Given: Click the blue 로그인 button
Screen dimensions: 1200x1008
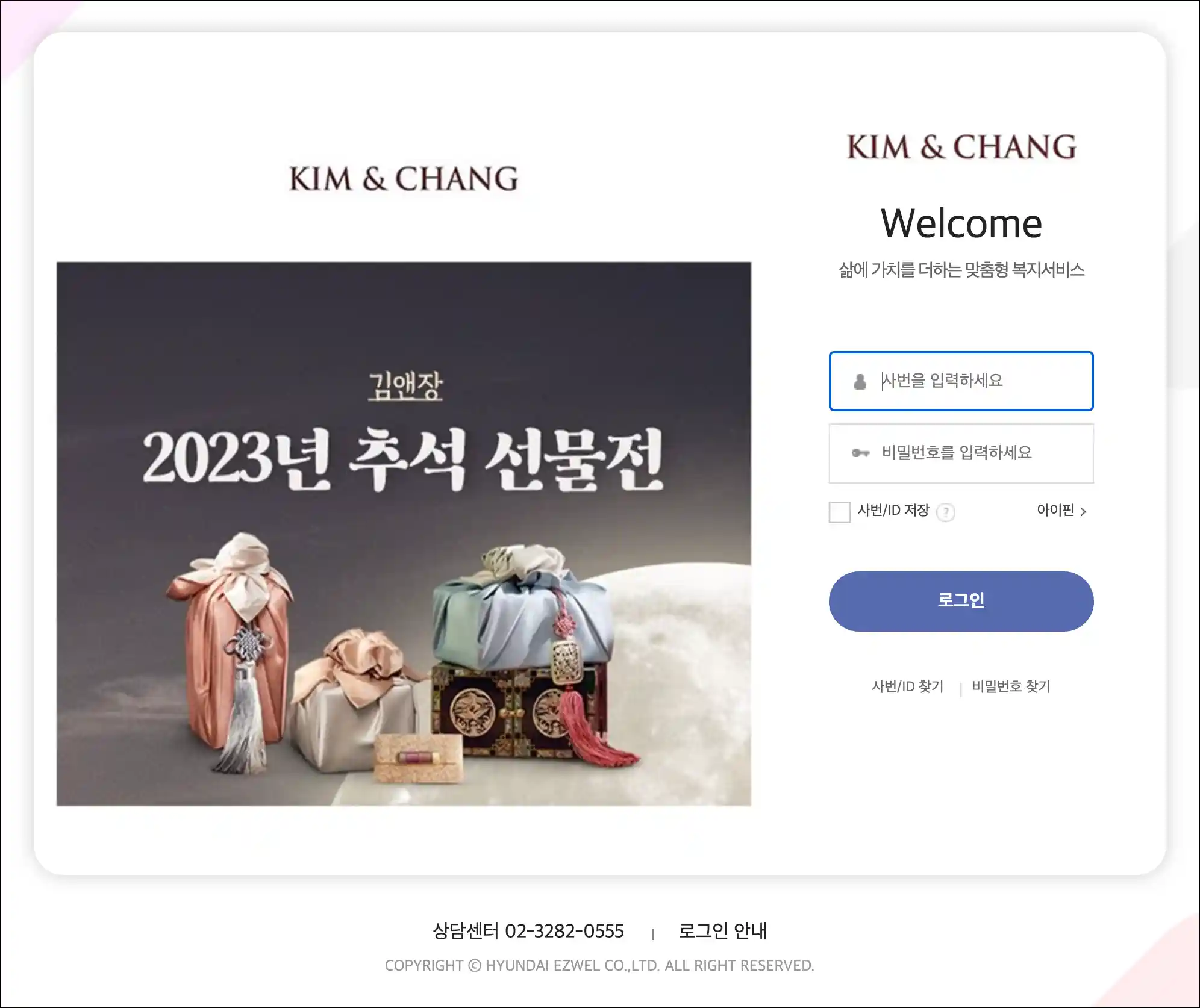Looking at the screenshot, I should tap(961, 601).
